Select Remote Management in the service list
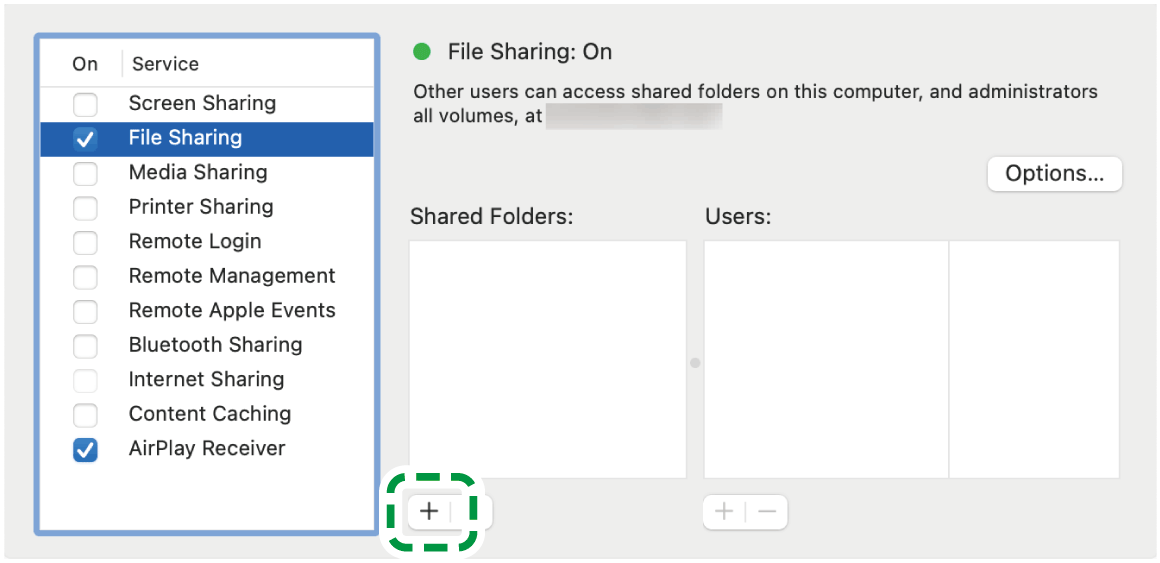Screen dimensions: 1160x563 click(x=231, y=276)
